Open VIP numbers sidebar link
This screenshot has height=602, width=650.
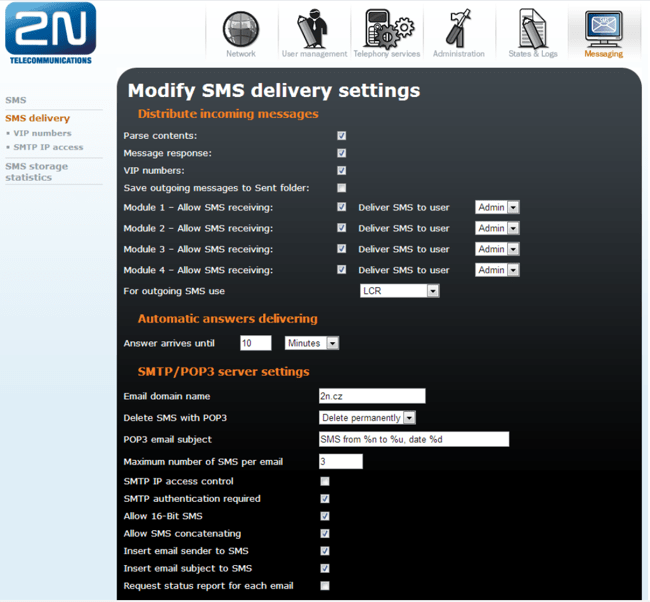[42, 133]
